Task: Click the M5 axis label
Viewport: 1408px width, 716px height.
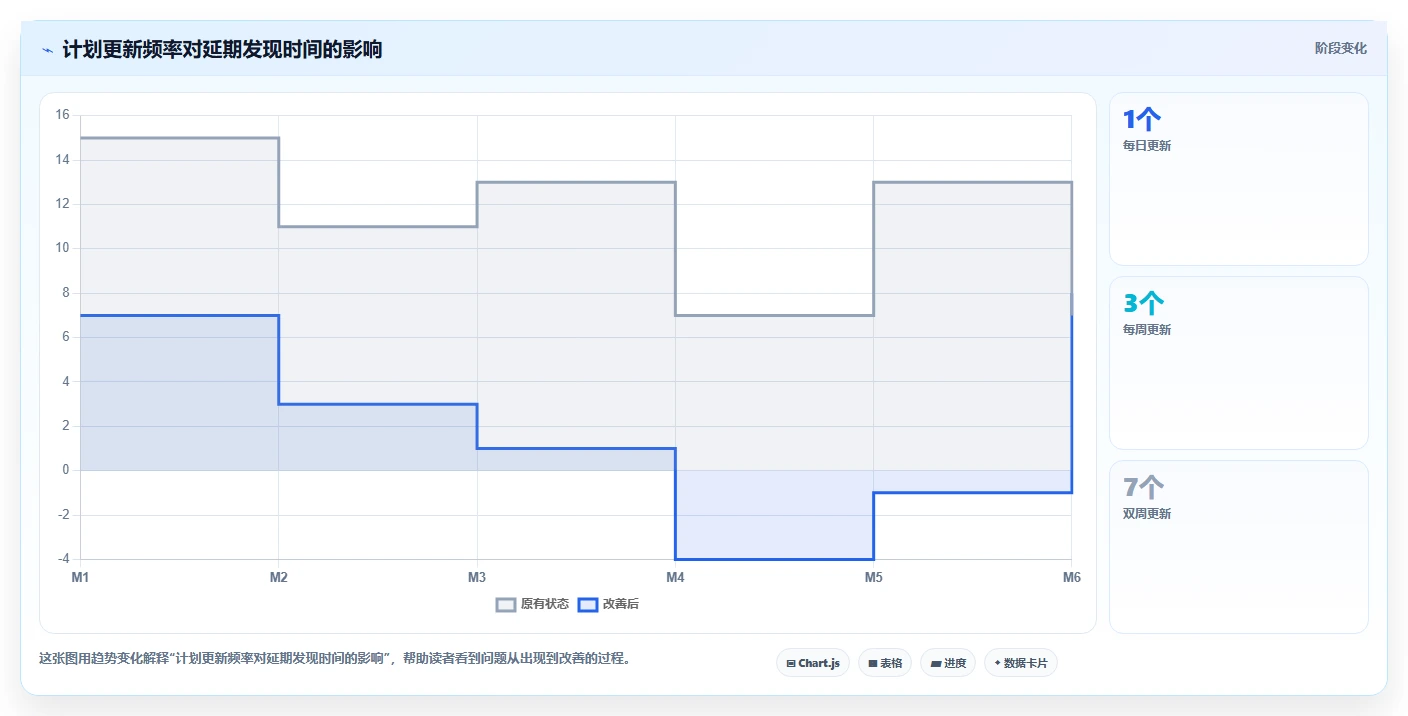Action: 873,577
